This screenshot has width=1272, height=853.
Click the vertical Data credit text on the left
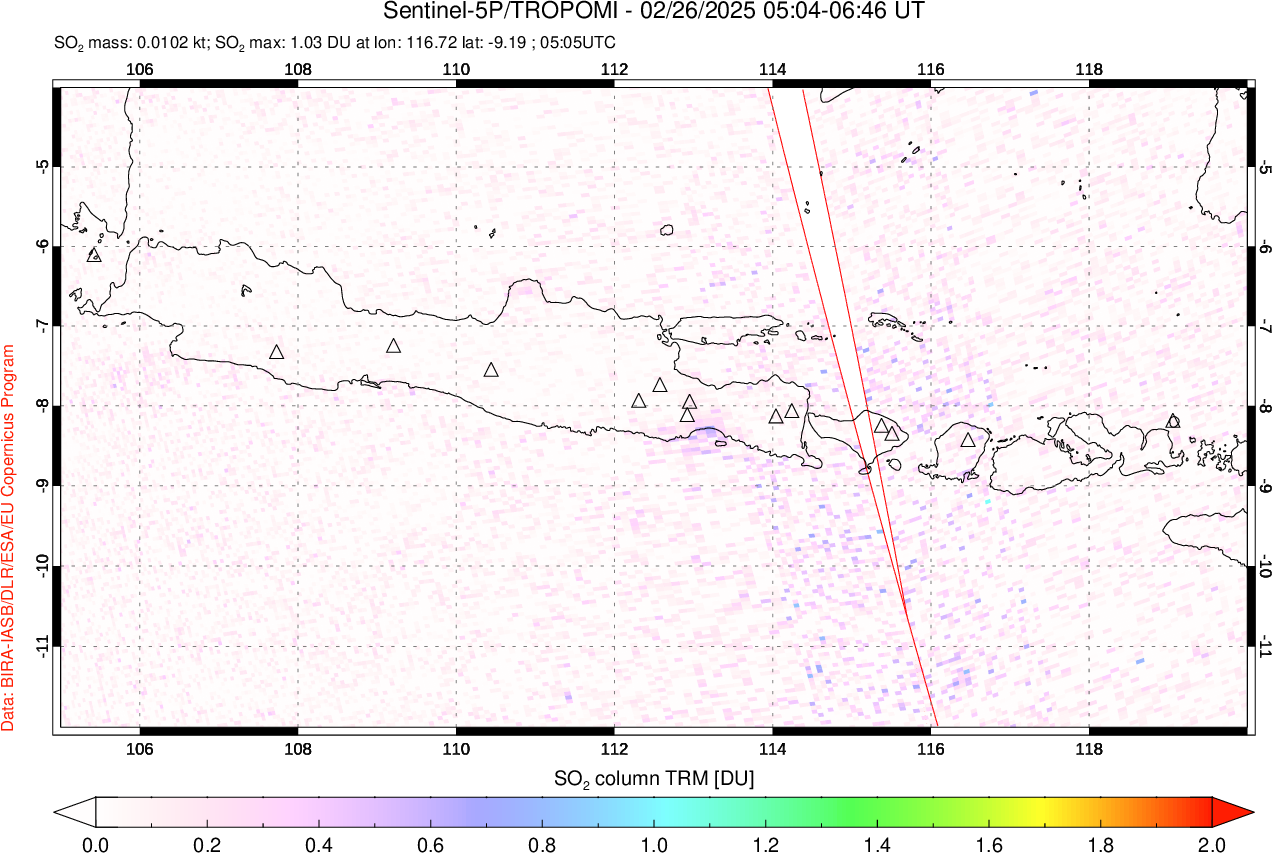8,537
